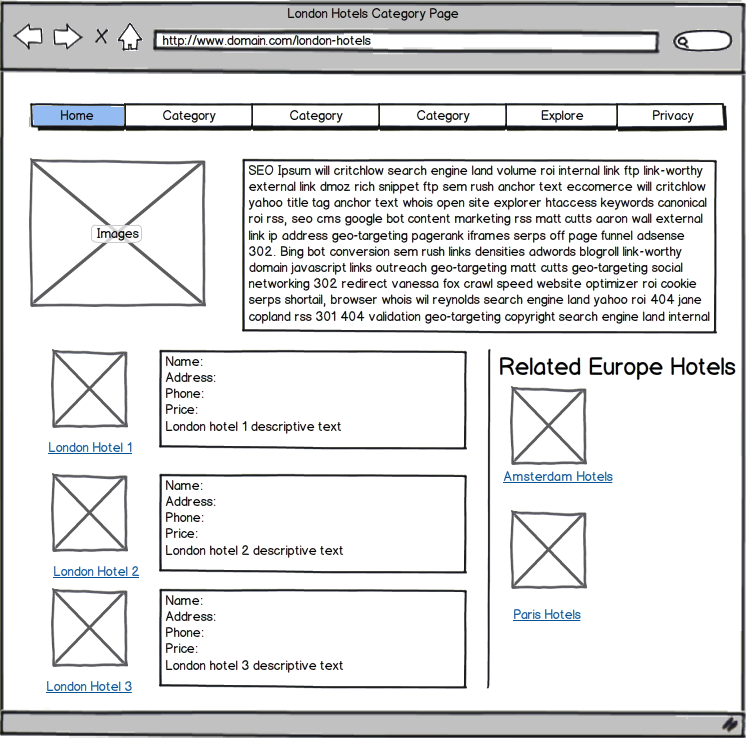
Task: Click the URL address bar
Action: pyautogui.click(x=405, y=41)
